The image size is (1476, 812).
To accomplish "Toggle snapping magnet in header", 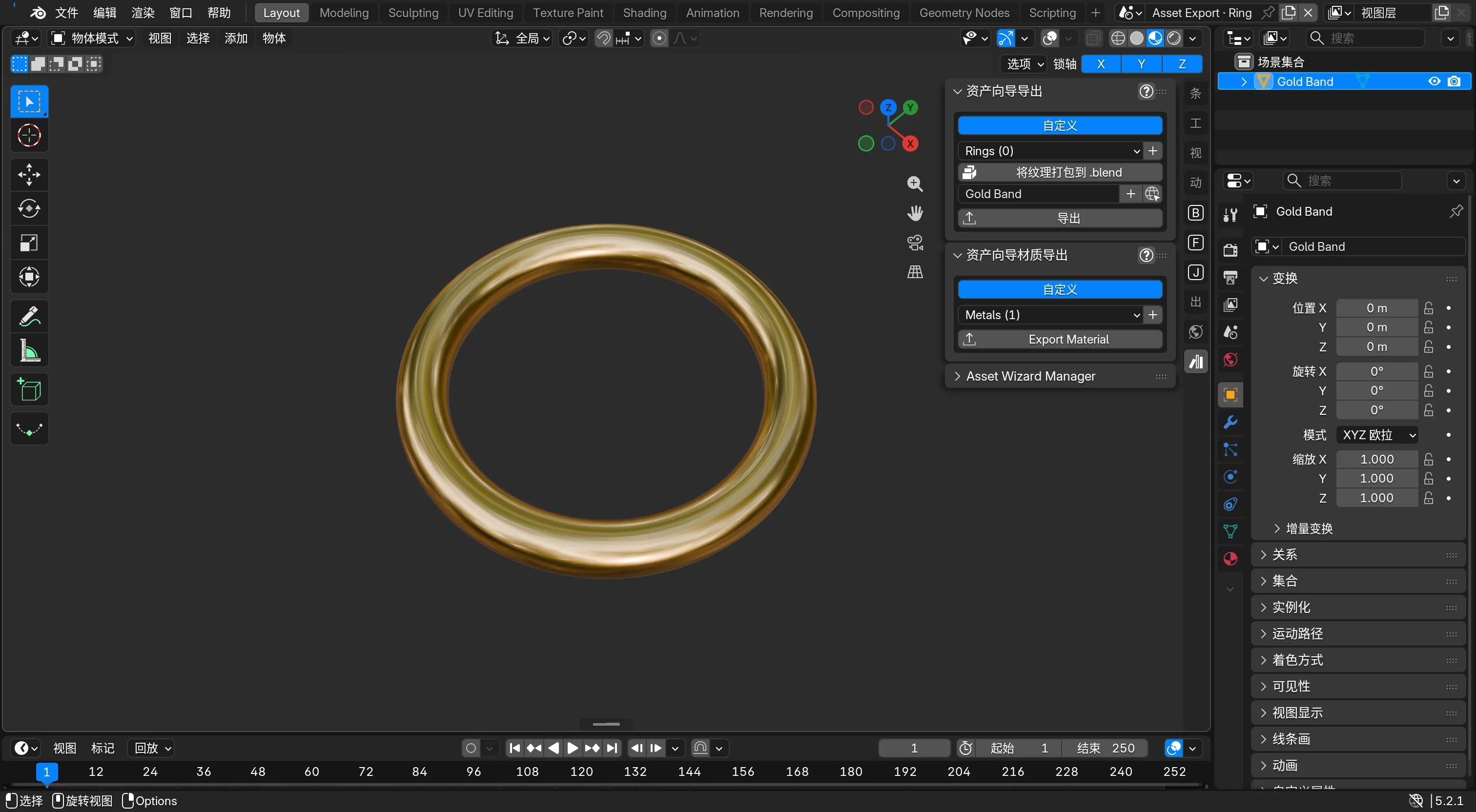I will point(603,39).
